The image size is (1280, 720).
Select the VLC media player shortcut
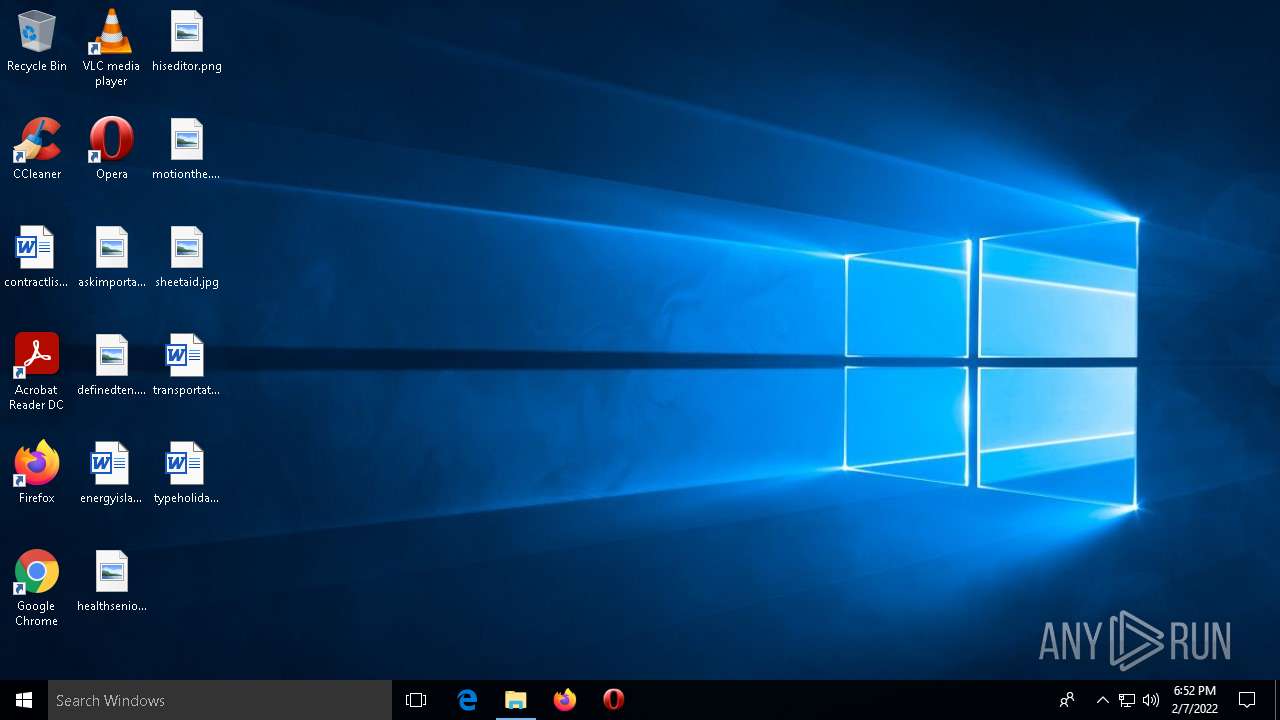point(111,48)
